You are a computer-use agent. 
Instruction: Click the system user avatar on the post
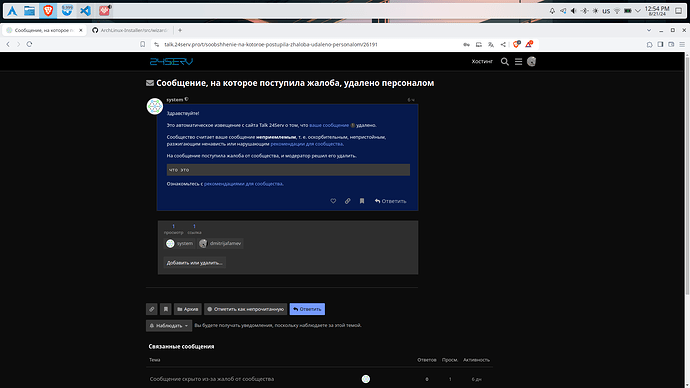pyautogui.click(x=154, y=106)
